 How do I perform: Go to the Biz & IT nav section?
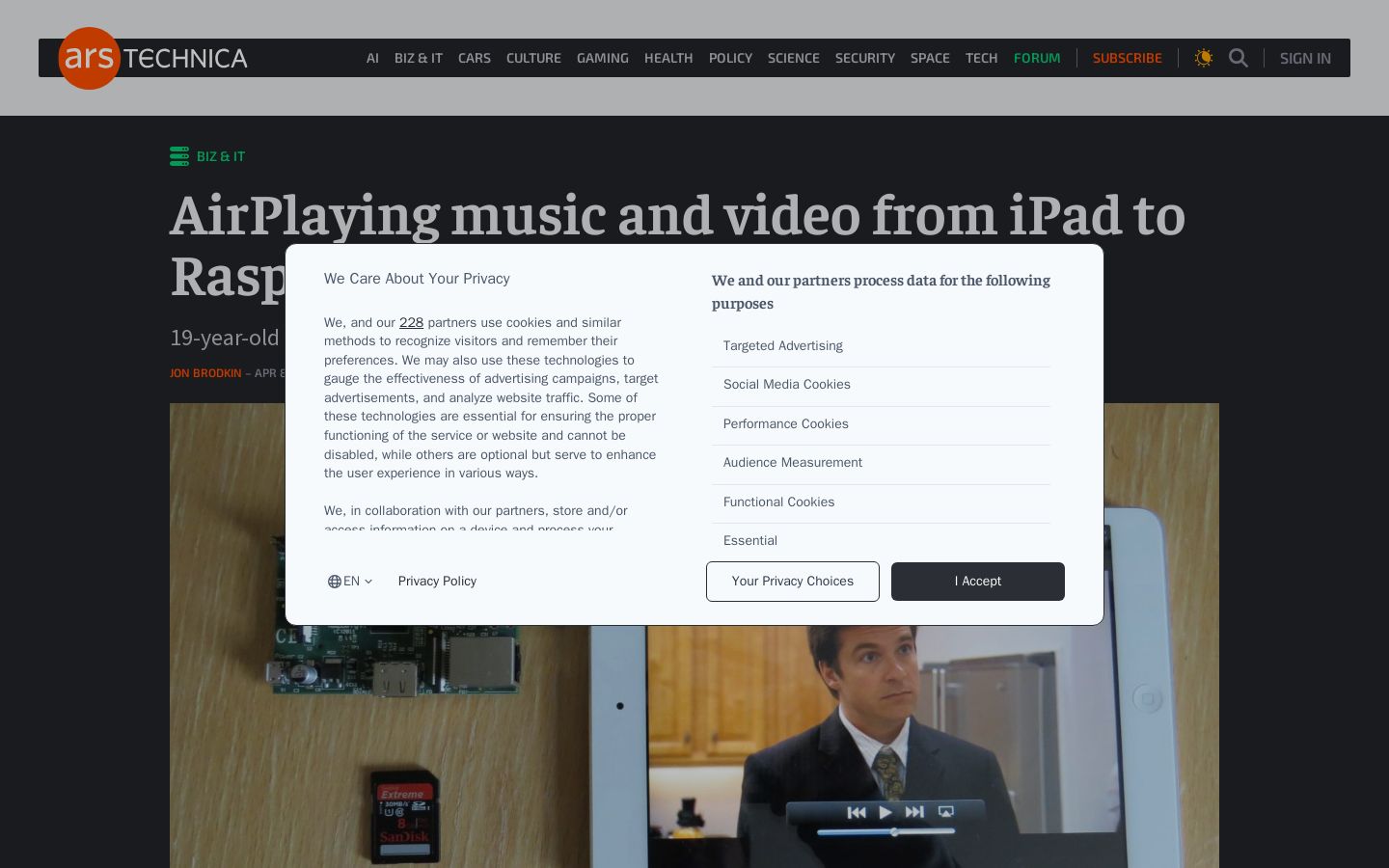419,58
